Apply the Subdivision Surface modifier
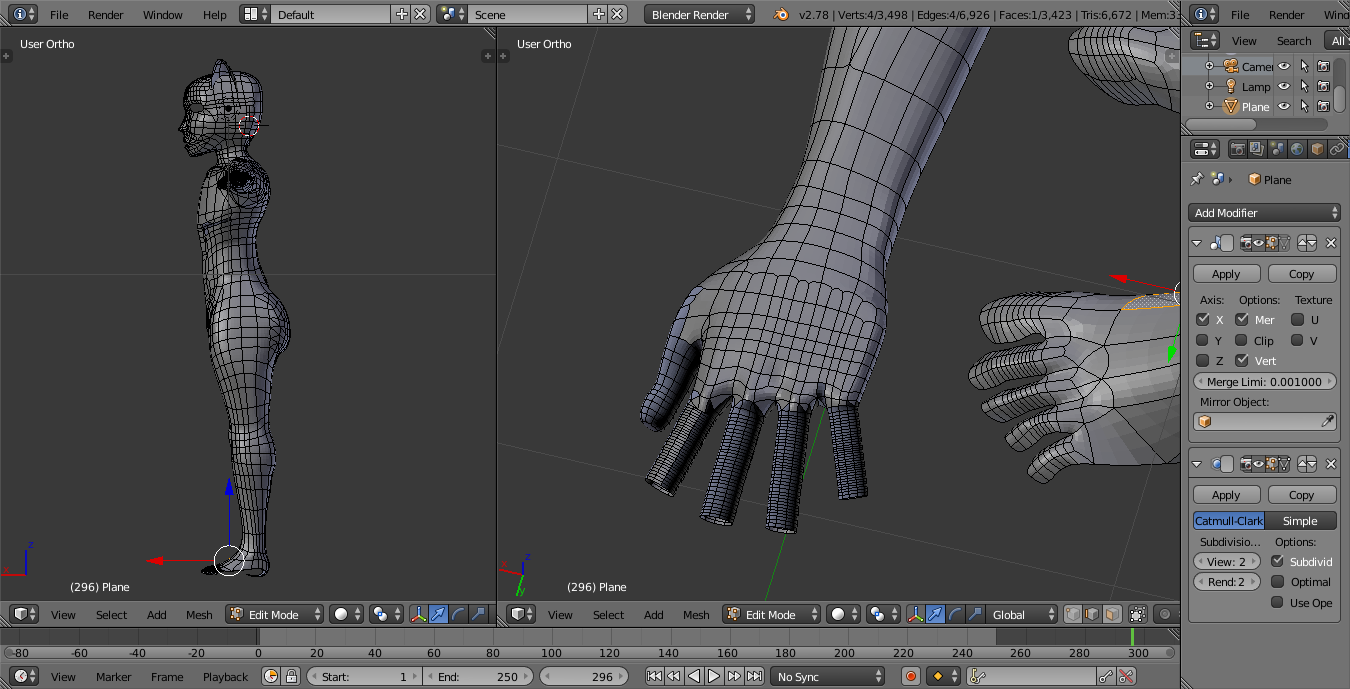This screenshot has height=689, width=1350. (x=1226, y=495)
